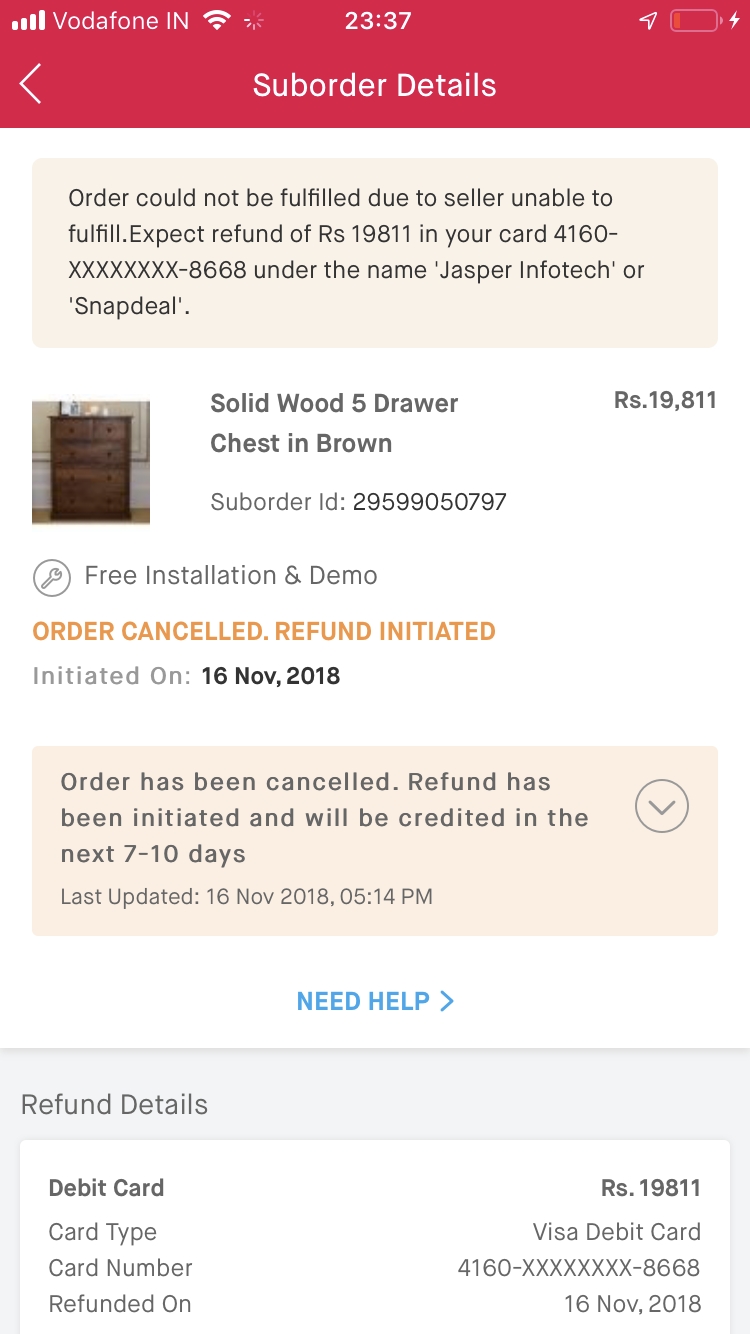Tap the network activity spinner icon

(x=255, y=21)
